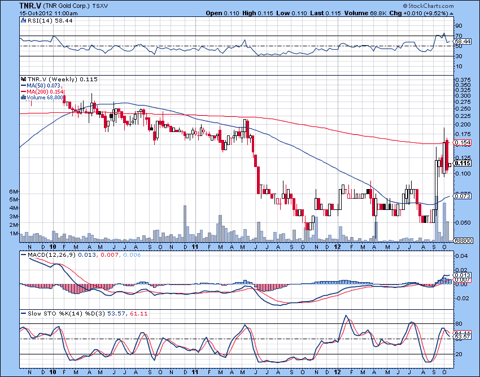Click the 0.375 price axis label
The image size is (480, 377).
463,80
